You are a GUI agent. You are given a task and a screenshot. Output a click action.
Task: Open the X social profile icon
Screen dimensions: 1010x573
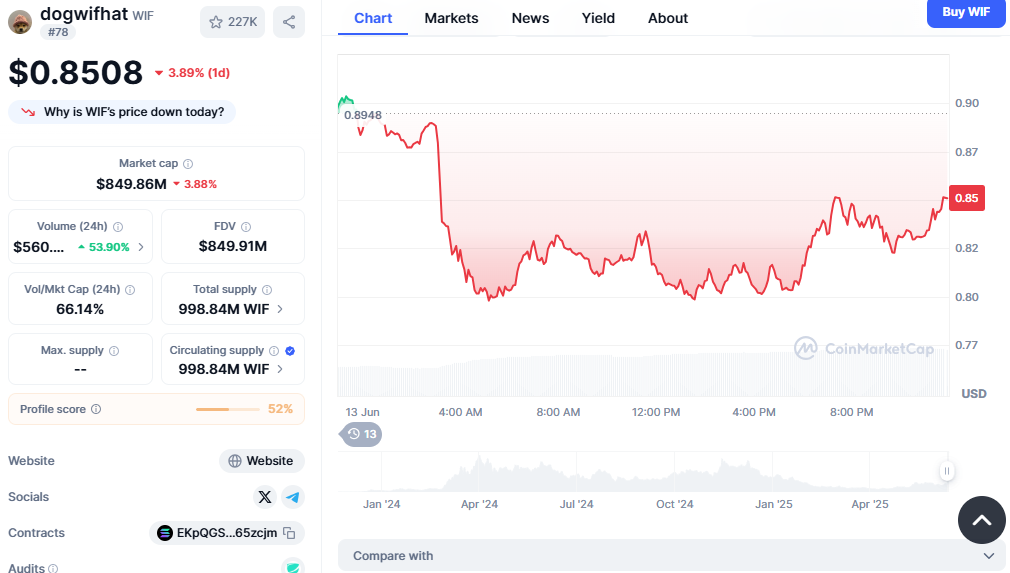point(265,497)
